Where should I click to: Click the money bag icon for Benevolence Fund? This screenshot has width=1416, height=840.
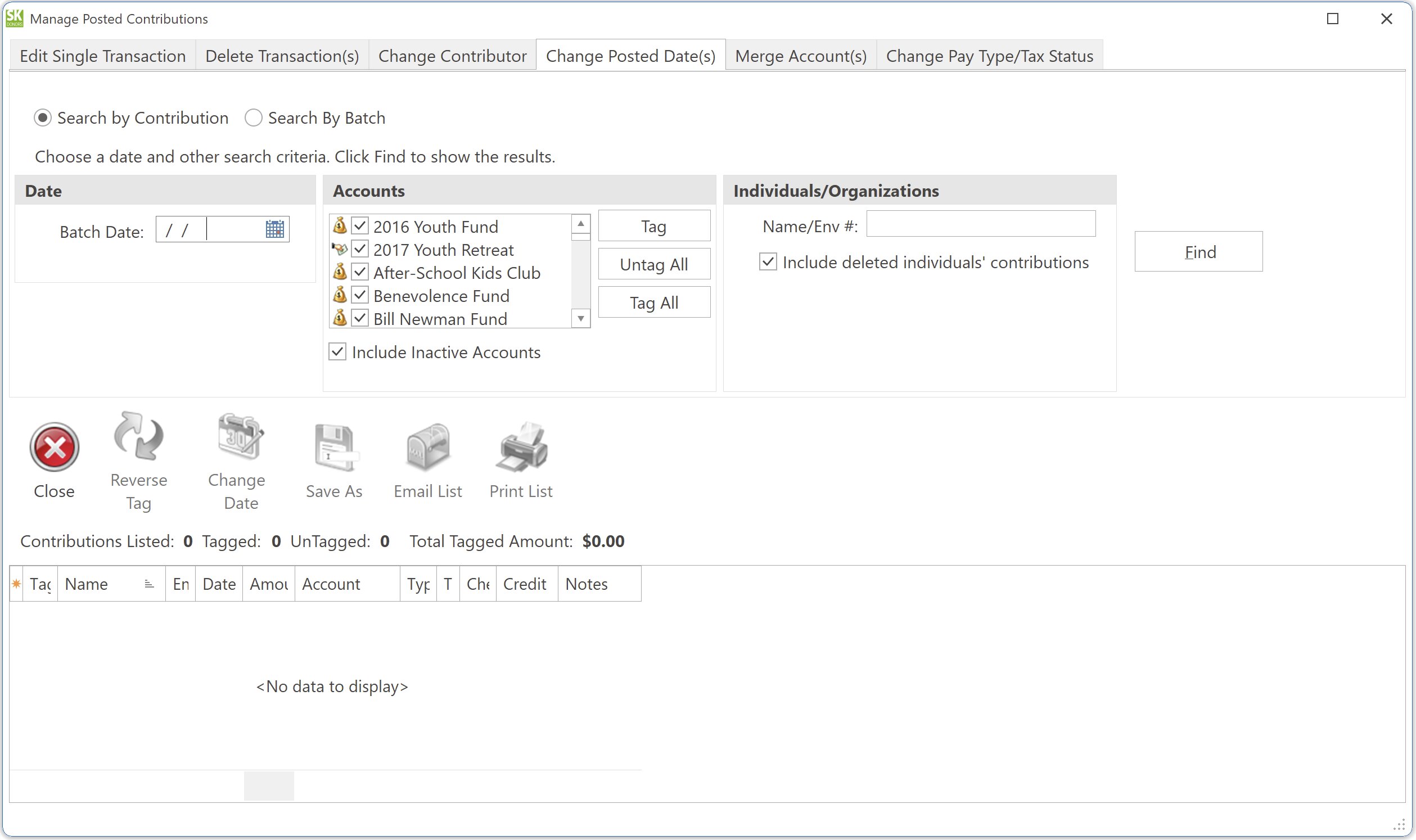(x=340, y=295)
